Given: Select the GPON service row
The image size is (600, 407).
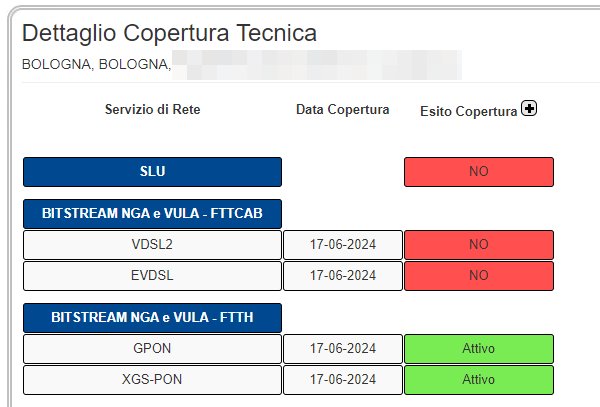Looking at the screenshot, I should point(152,349).
